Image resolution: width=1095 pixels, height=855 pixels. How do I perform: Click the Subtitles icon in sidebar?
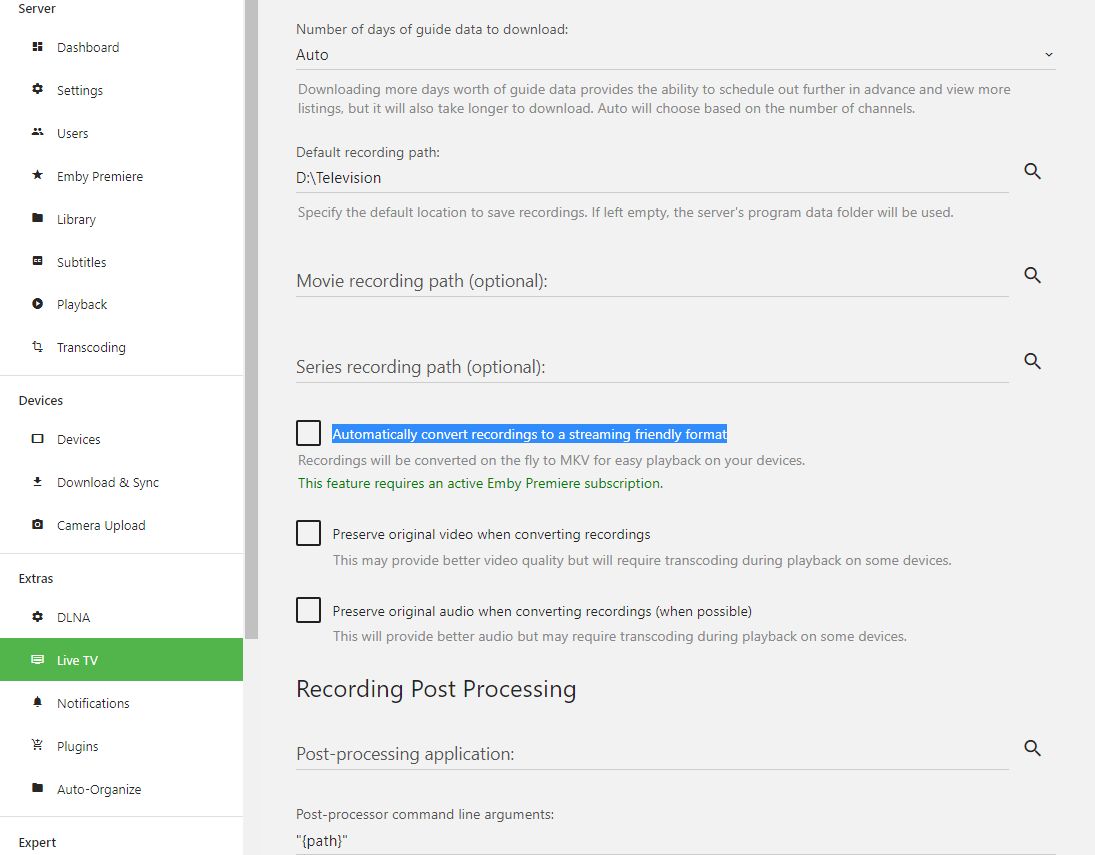point(38,262)
